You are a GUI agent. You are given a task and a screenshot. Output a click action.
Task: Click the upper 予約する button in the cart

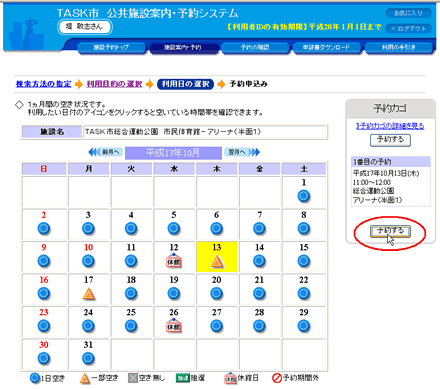tap(390, 140)
